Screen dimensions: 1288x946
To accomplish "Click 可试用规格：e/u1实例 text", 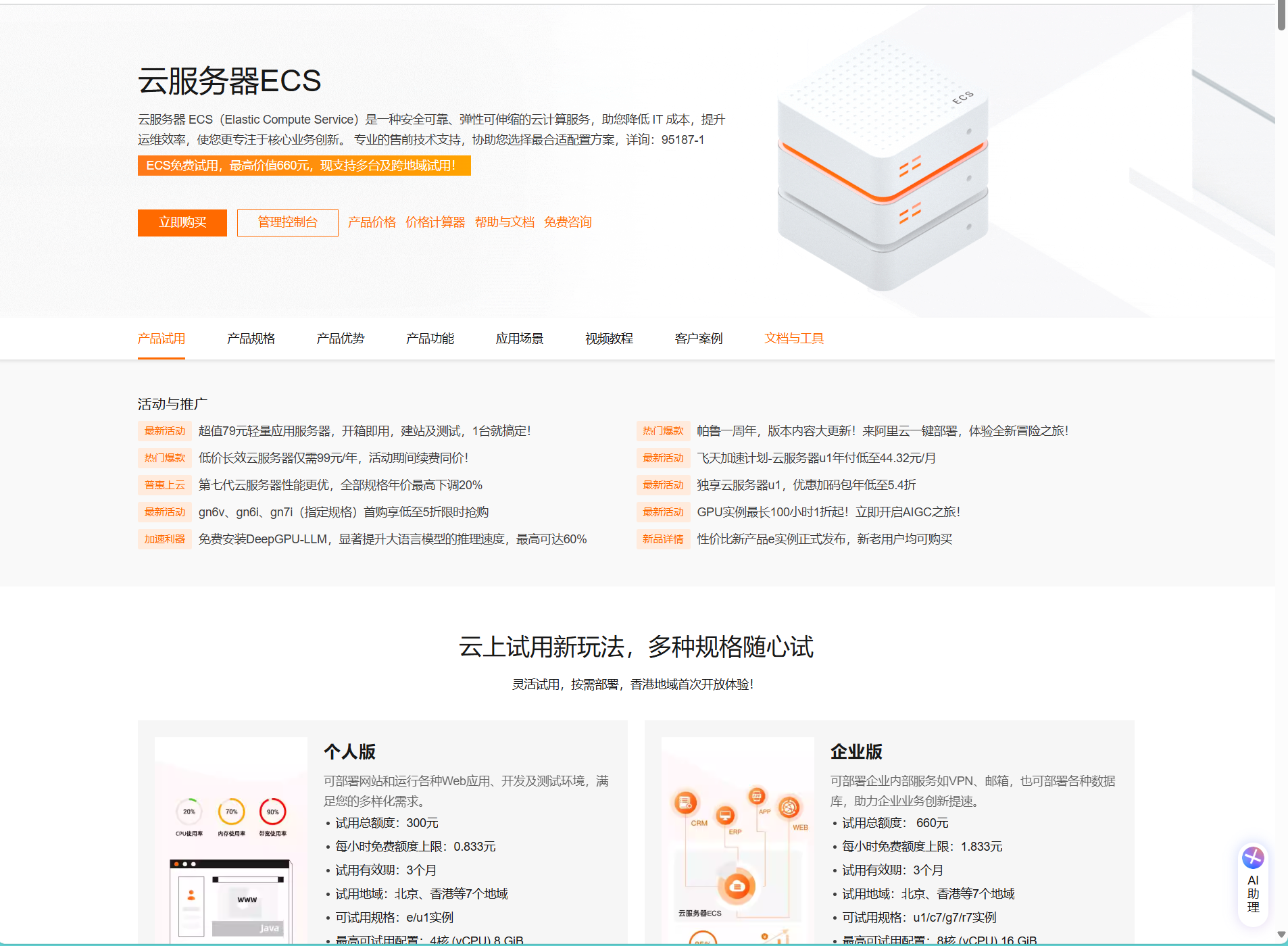I will click(x=395, y=918).
